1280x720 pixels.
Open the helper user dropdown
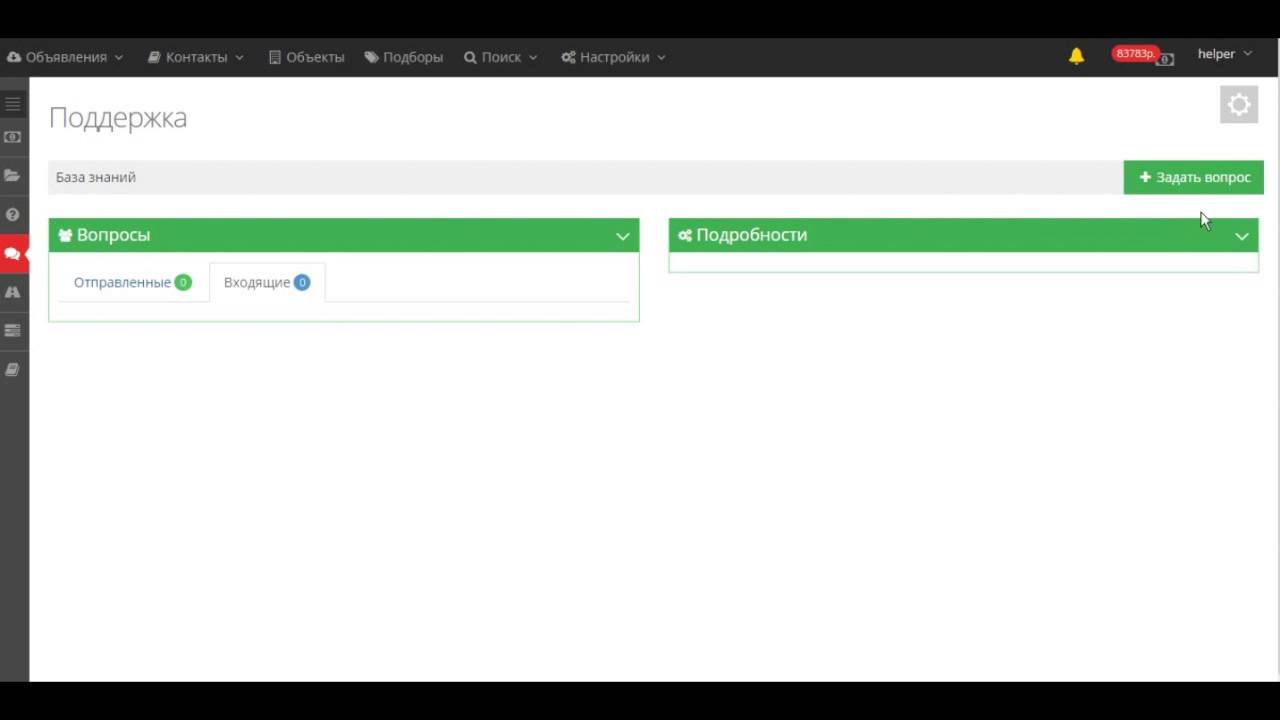click(x=1225, y=54)
